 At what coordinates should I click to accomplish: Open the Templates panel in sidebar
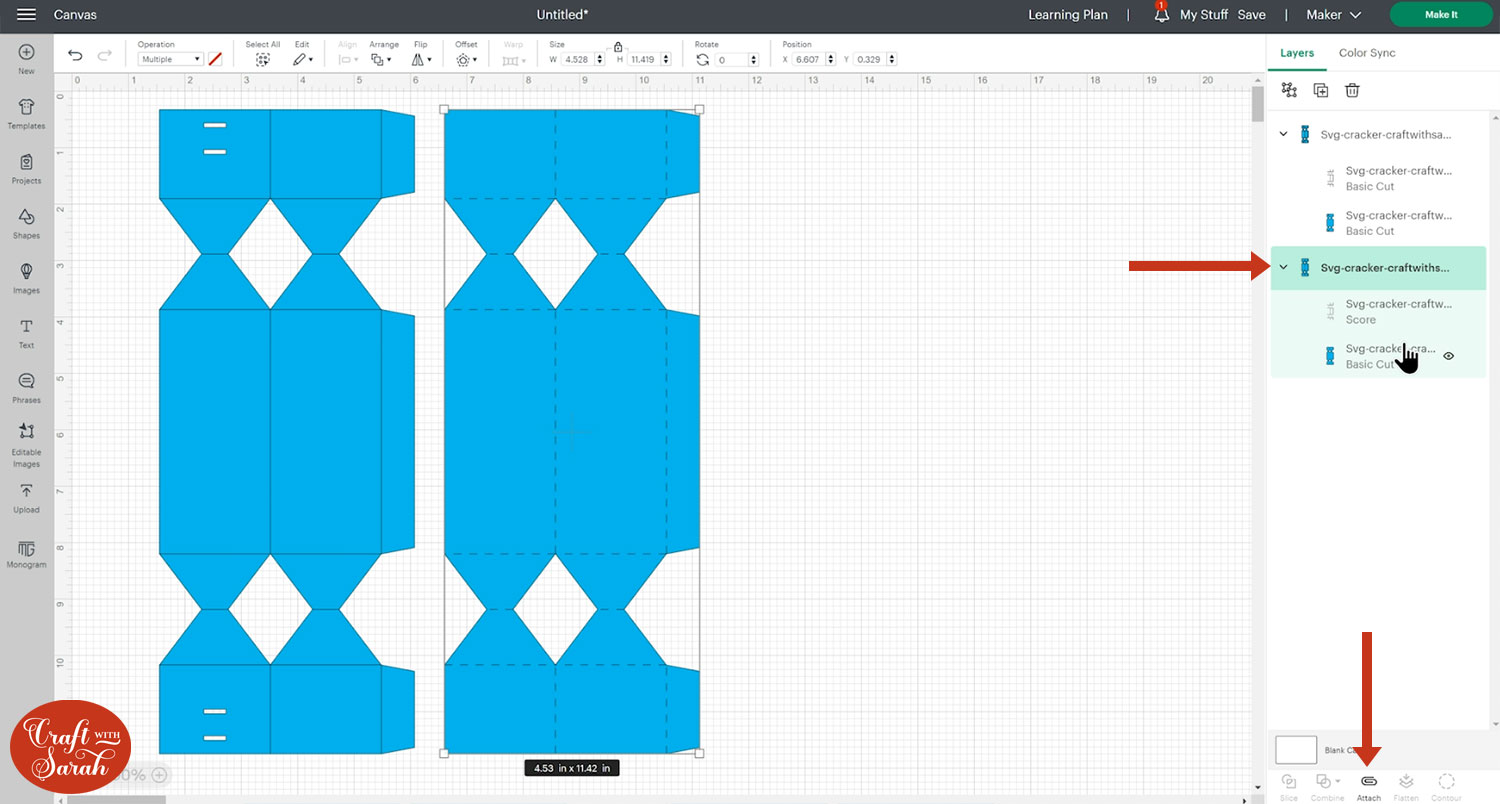(x=26, y=112)
